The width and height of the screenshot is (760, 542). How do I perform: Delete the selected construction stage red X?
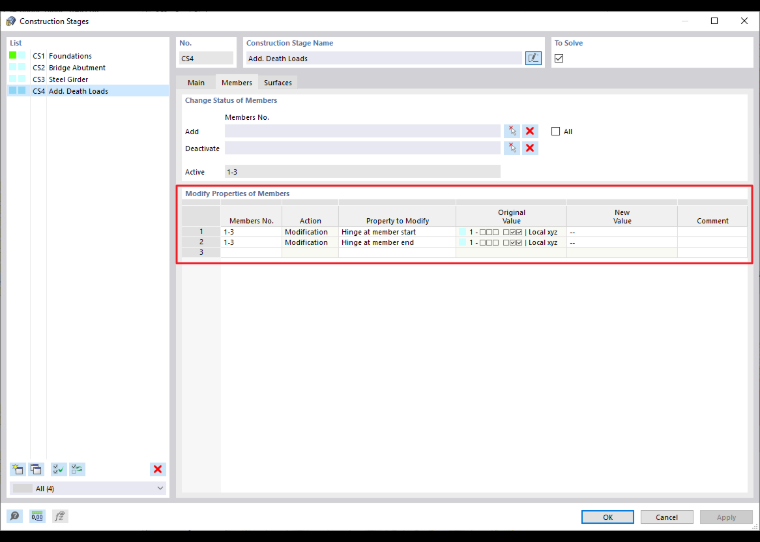pyautogui.click(x=158, y=469)
